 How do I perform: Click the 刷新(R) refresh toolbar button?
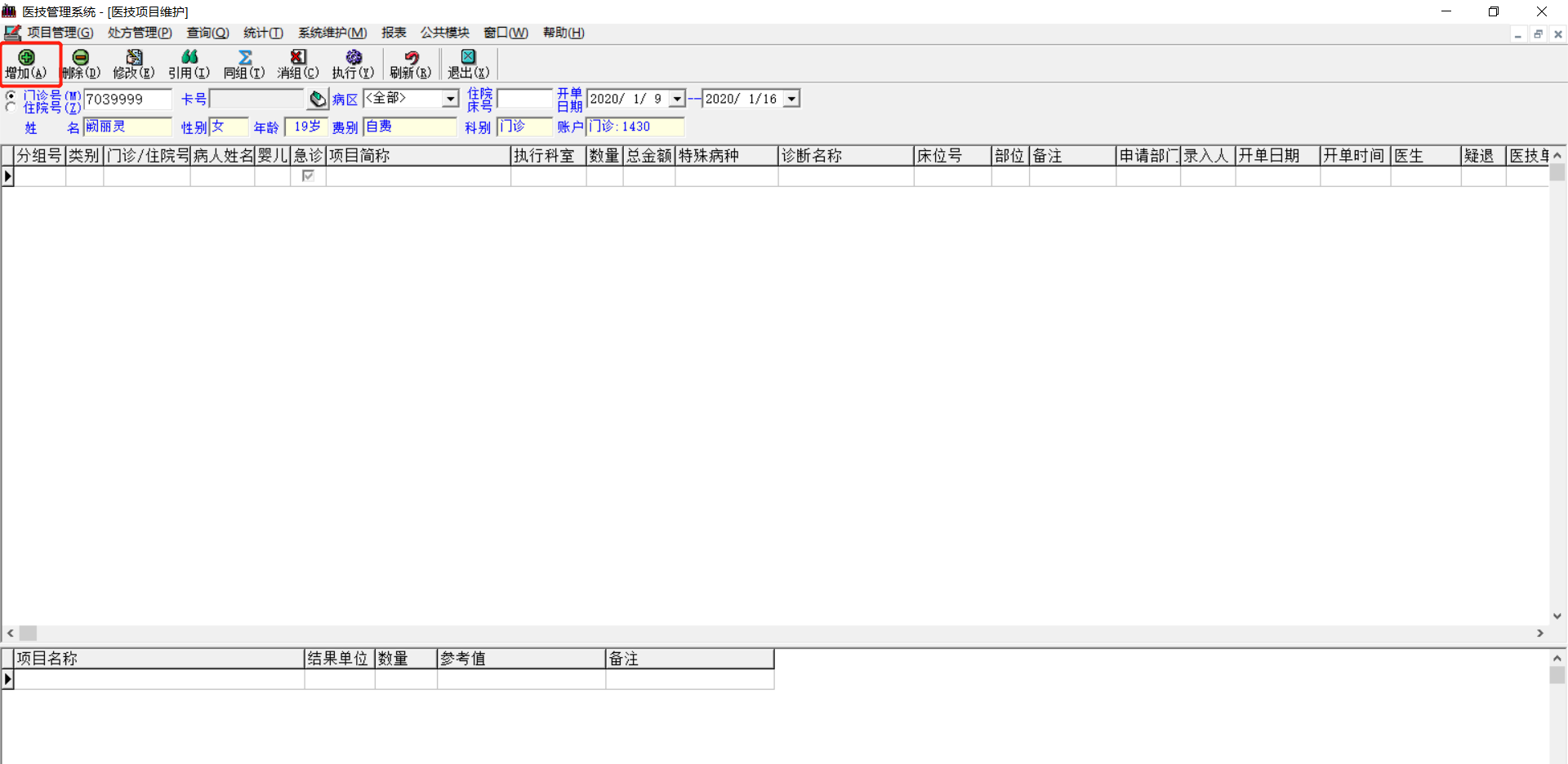(411, 64)
